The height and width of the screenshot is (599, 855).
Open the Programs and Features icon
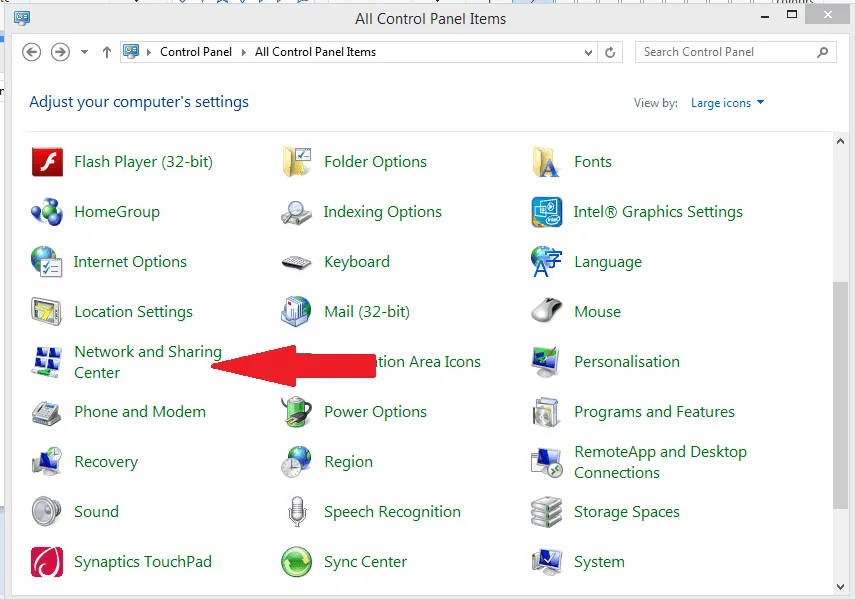(x=546, y=412)
